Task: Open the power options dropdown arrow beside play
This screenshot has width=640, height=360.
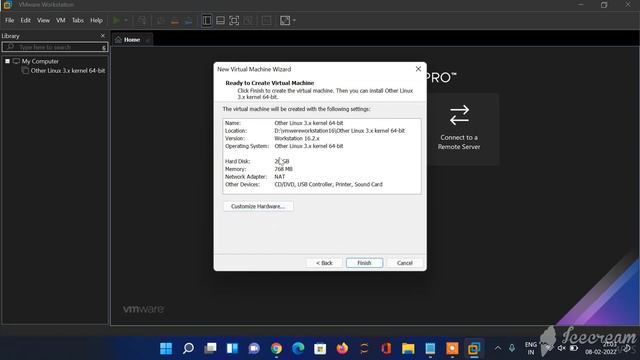Action: point(126,20)
